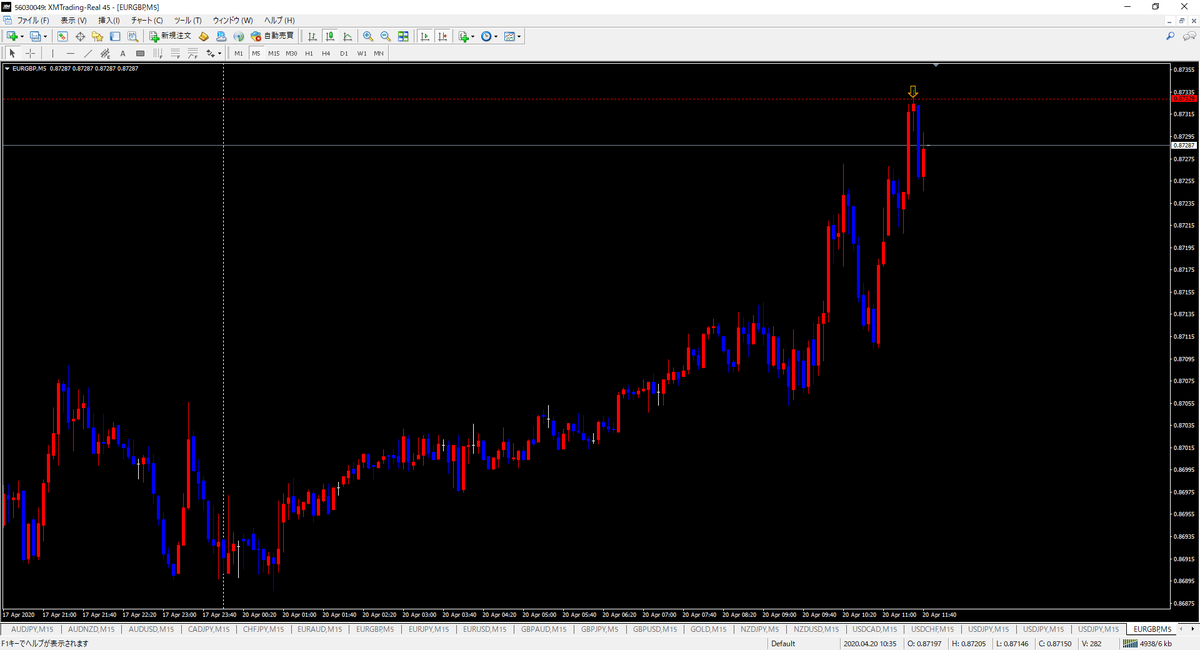Select the equidistant channel tool
Image resolution: width=1200 pixels, height=650 pixels.
point(105,53)
